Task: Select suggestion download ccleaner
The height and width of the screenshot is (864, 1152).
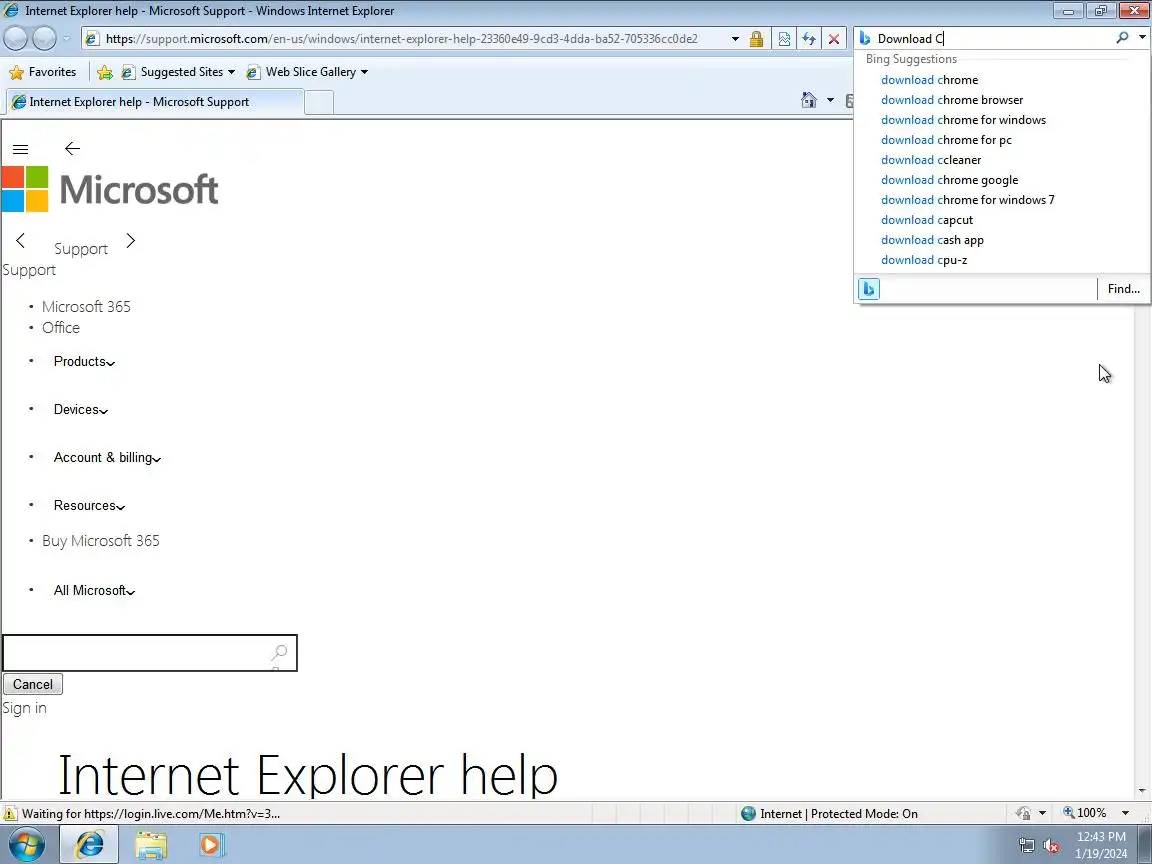Action: click(x=931, y=159)
